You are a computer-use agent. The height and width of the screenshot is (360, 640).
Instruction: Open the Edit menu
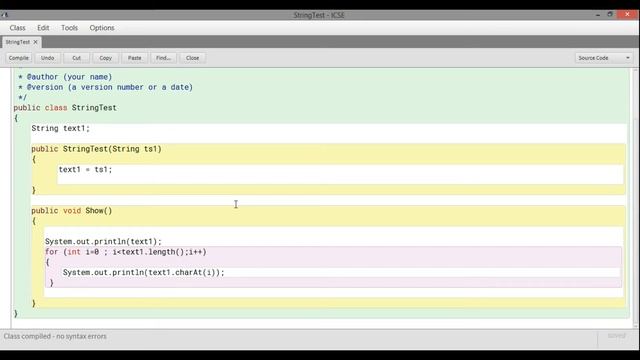pos(43,28)
